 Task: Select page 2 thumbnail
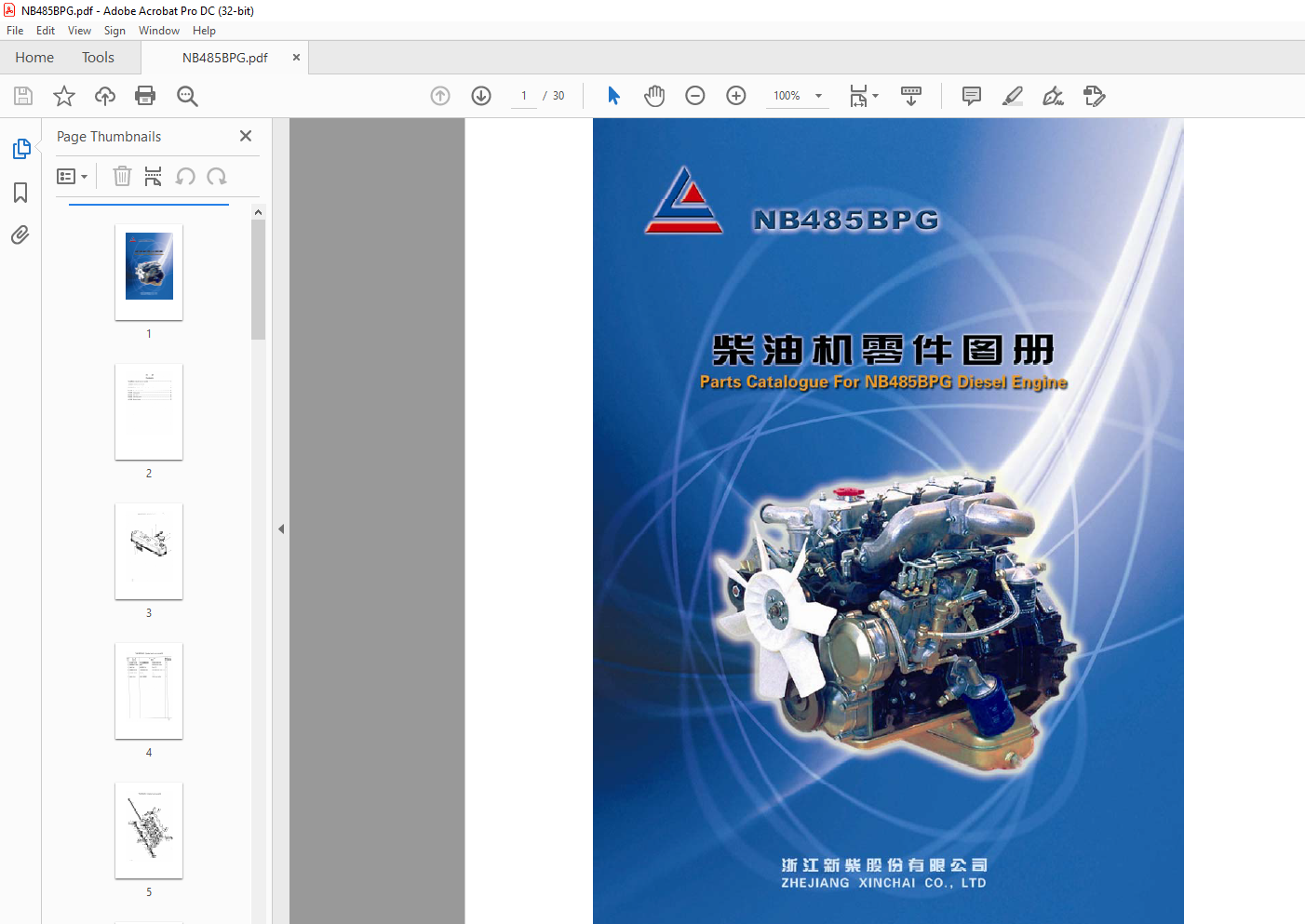[149, 412]
